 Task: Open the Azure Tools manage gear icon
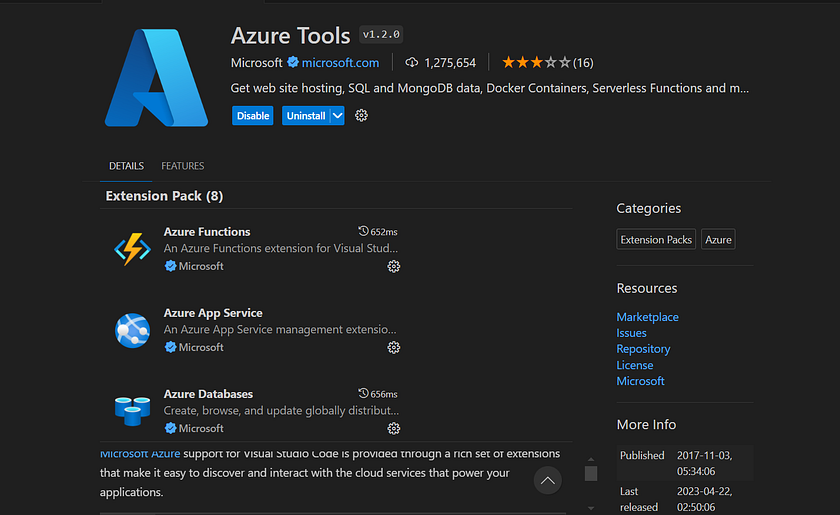coord(362,116)
